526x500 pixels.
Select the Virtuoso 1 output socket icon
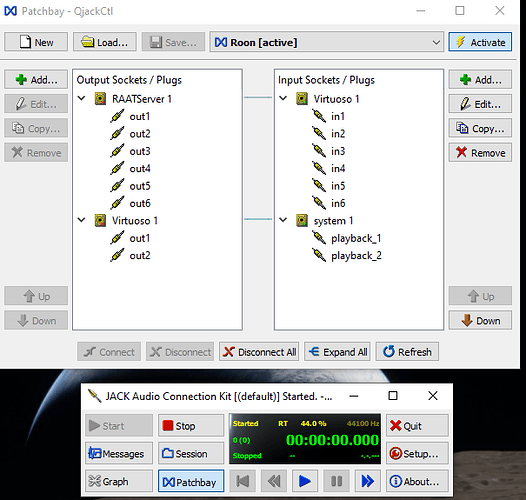(100, 220)
